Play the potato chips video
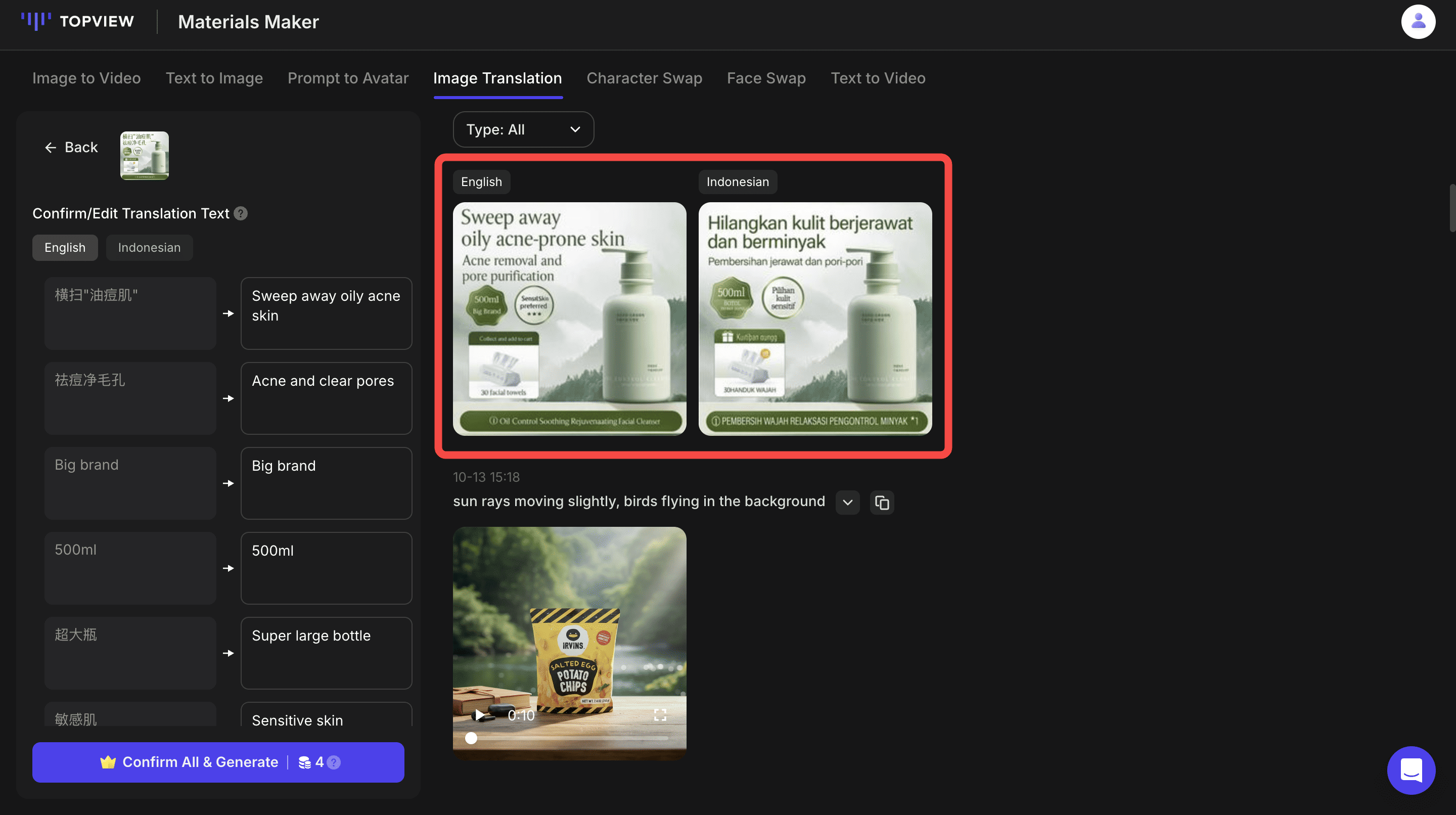 coord(479,715)
